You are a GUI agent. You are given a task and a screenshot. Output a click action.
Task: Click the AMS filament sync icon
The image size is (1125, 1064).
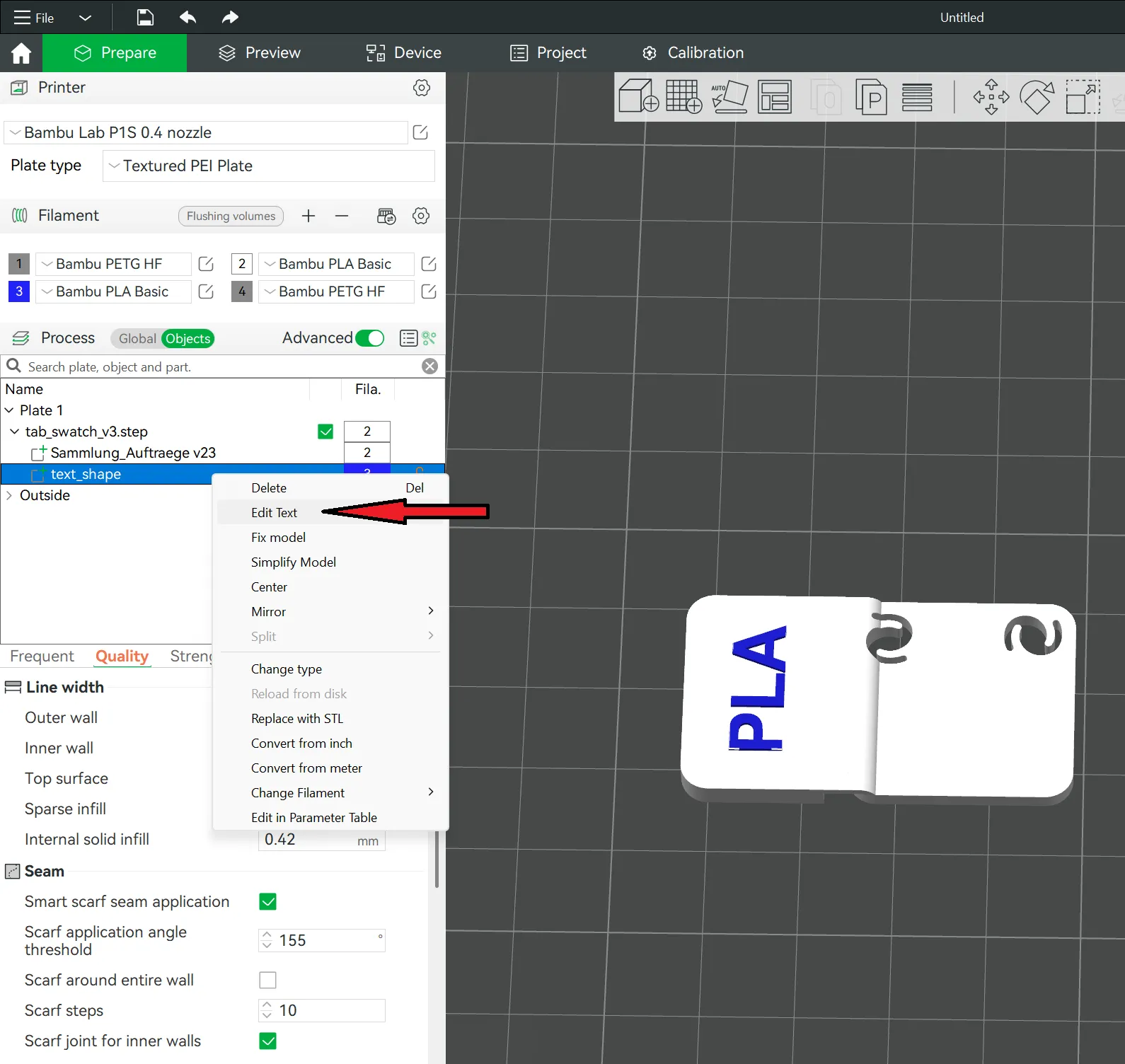tap(386, 216)
